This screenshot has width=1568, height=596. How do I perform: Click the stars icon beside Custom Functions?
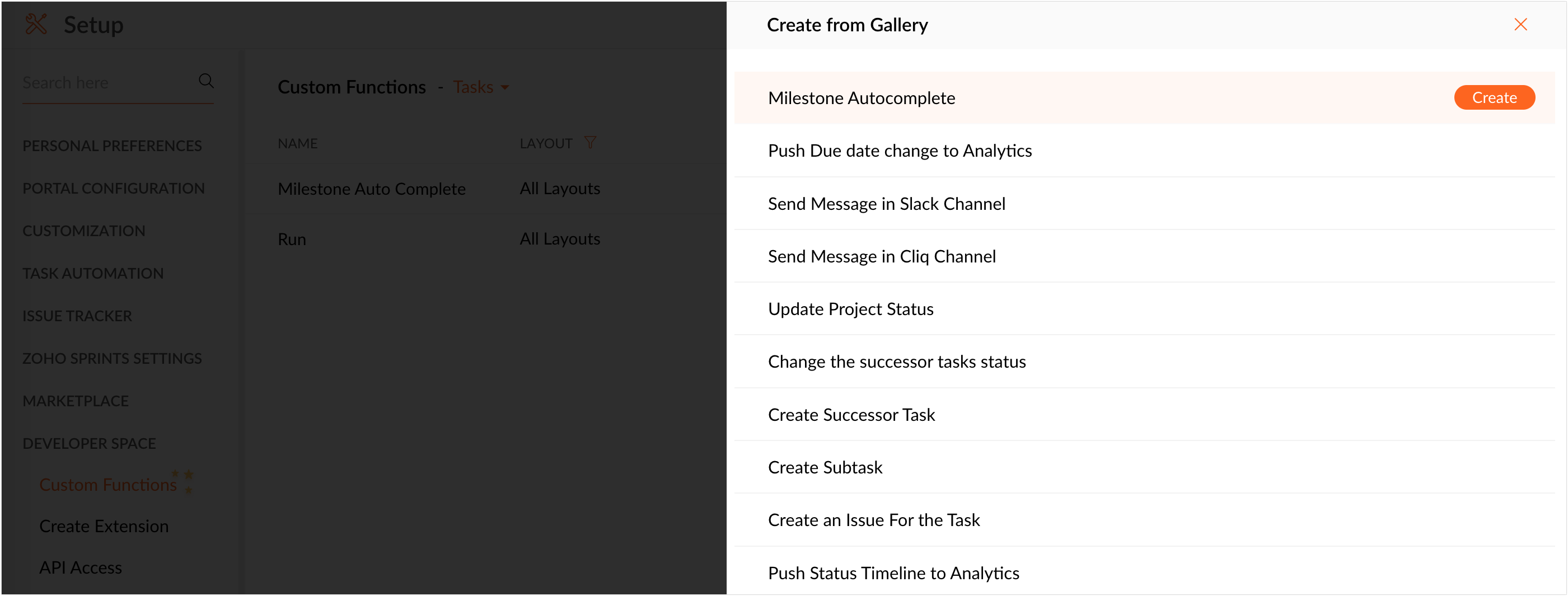pos(184,481)
